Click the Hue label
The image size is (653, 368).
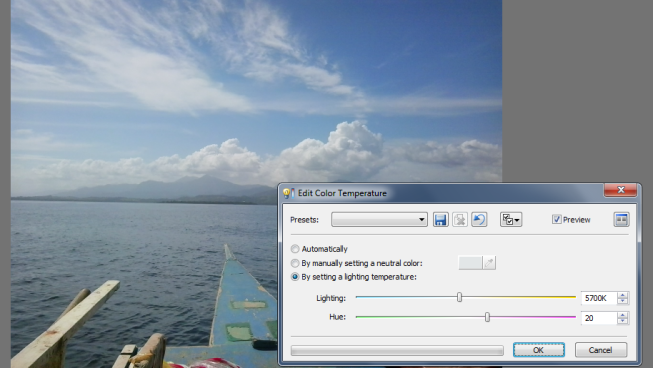(x=337, y=317)
